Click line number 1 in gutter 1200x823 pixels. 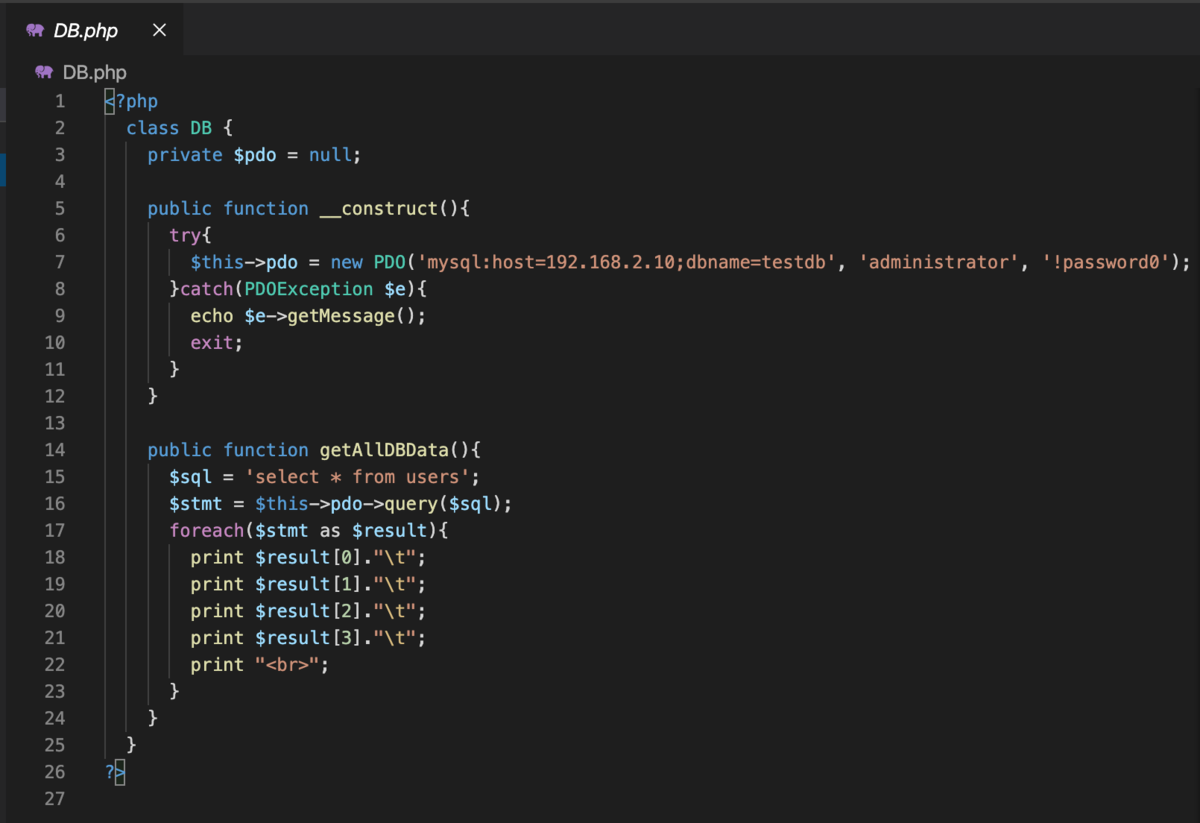[x=60, y=101]
